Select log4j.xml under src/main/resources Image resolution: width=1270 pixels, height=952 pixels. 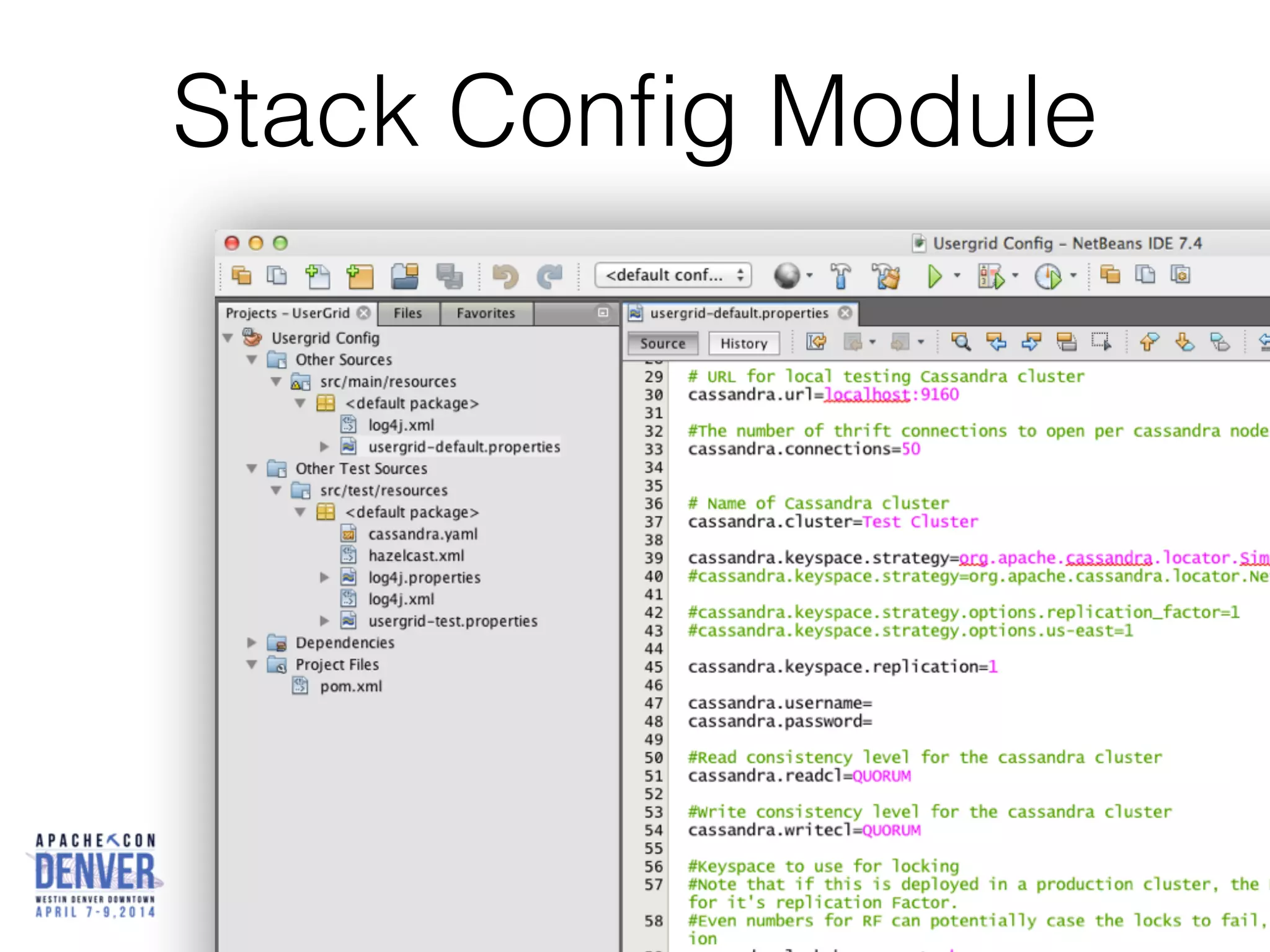pos(401,425)
